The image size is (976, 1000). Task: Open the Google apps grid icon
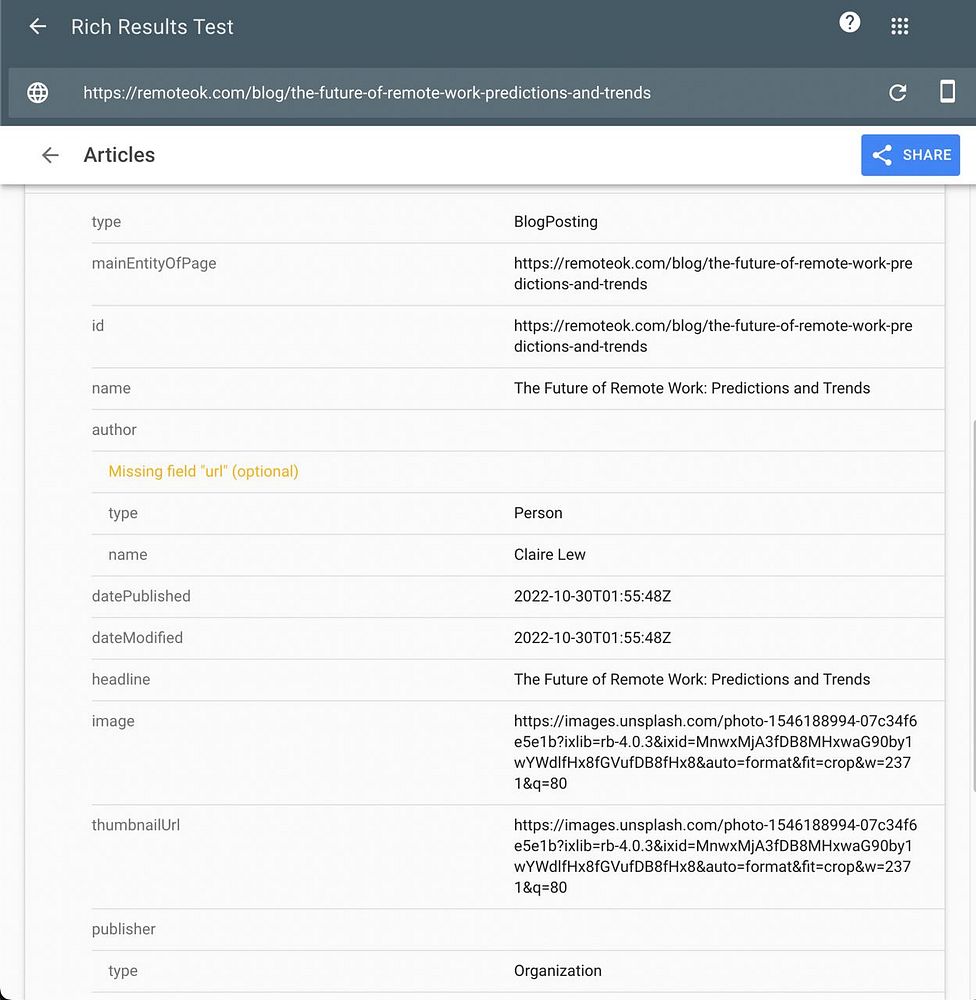pyautogui.click(x=899, y=27)
